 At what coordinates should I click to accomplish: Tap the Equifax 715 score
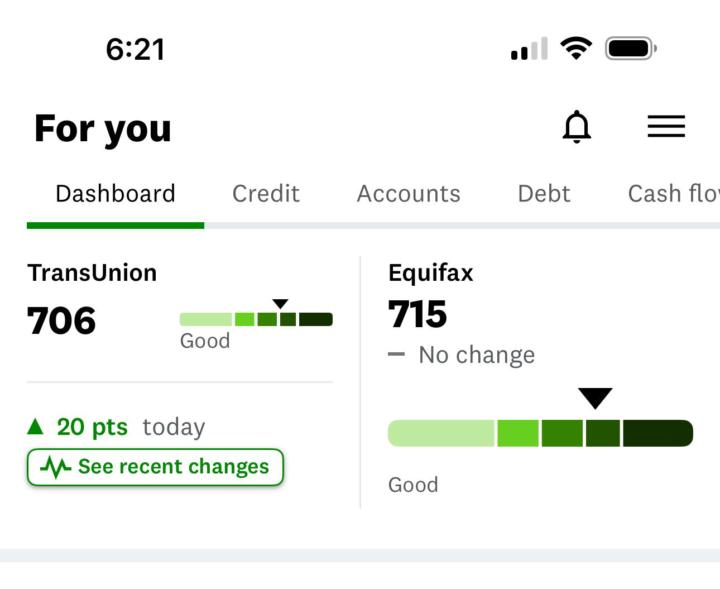418,315
